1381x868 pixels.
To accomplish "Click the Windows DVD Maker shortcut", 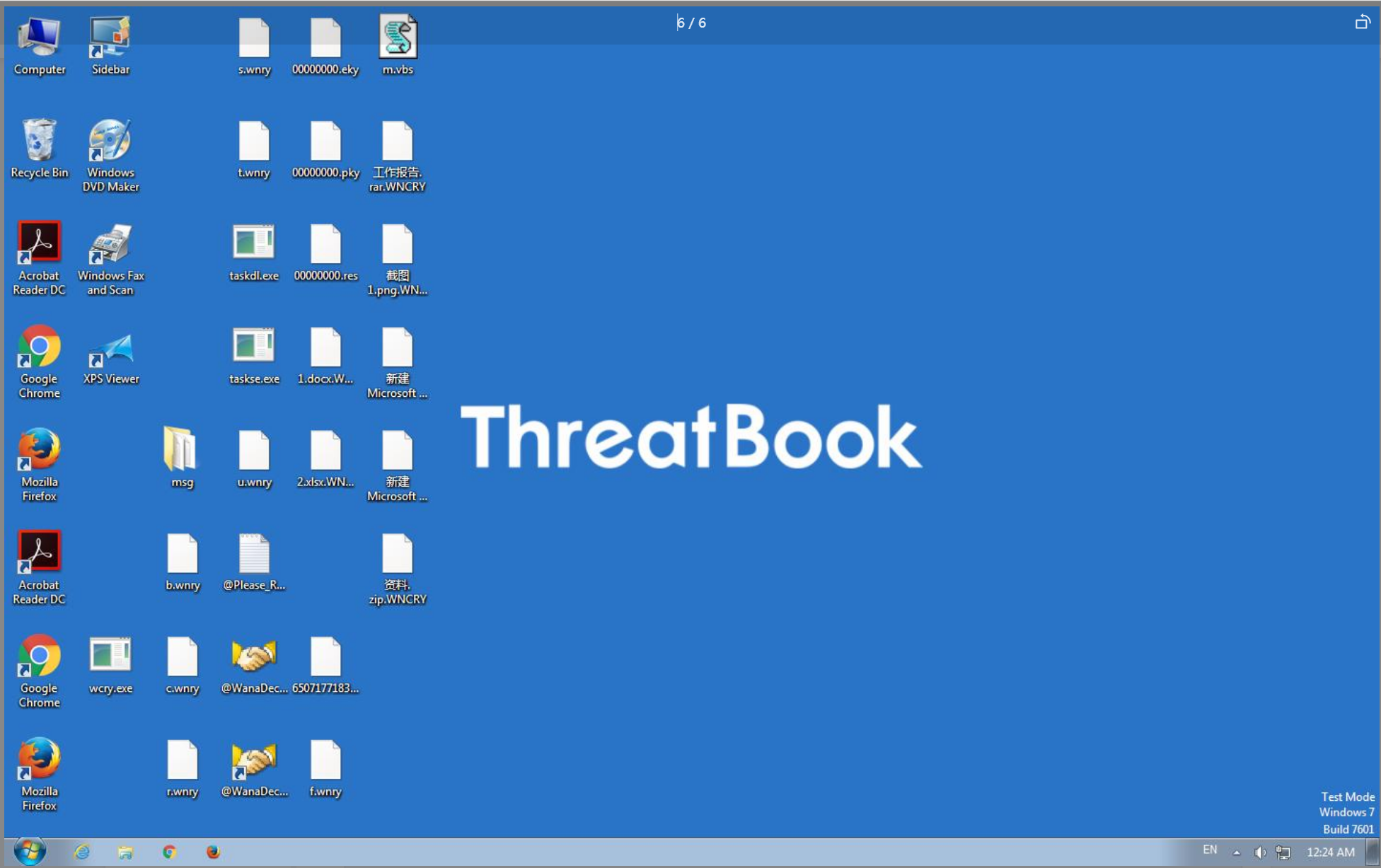I will [110, 156].
